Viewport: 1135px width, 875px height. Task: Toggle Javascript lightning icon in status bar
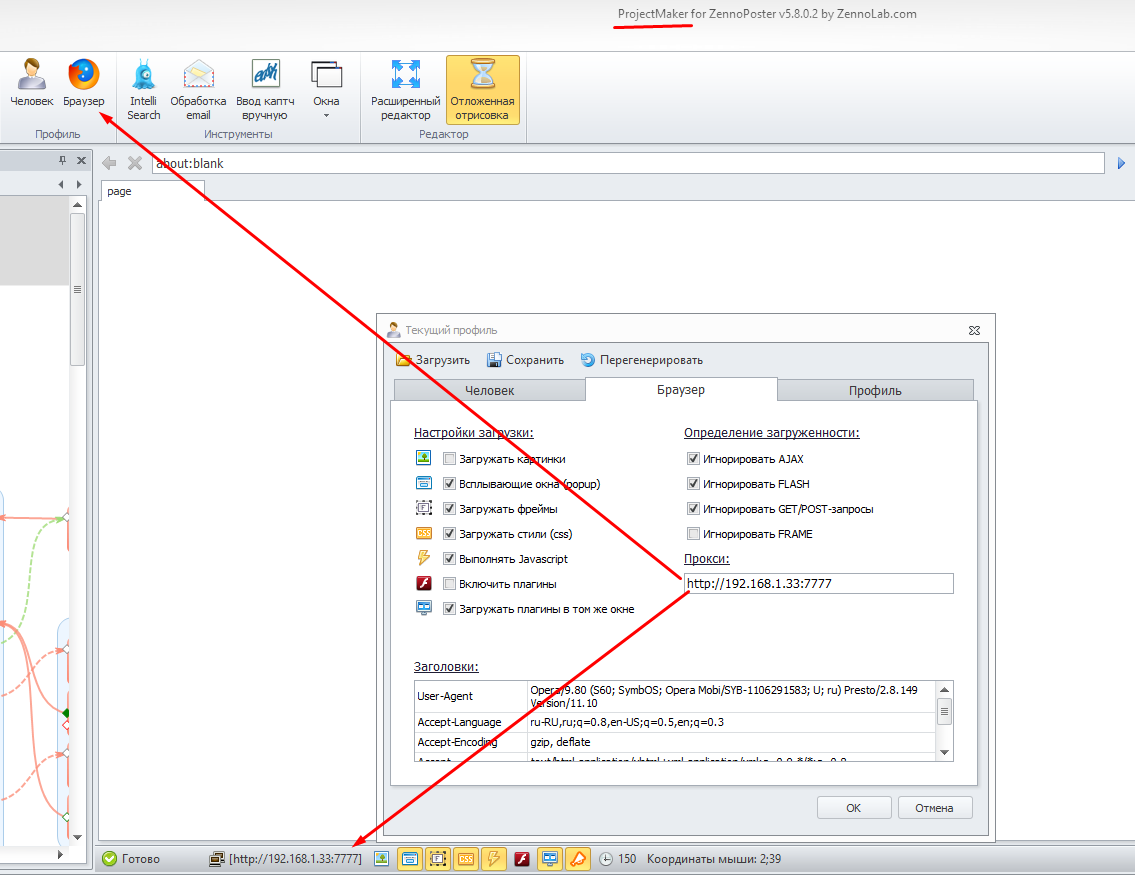point(494,859)
